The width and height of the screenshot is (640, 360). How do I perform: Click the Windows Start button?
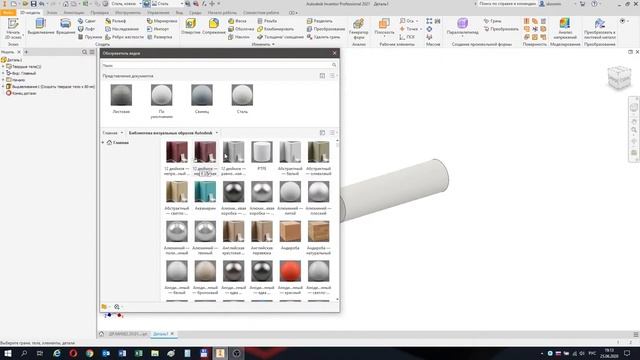tap(7, 353)
